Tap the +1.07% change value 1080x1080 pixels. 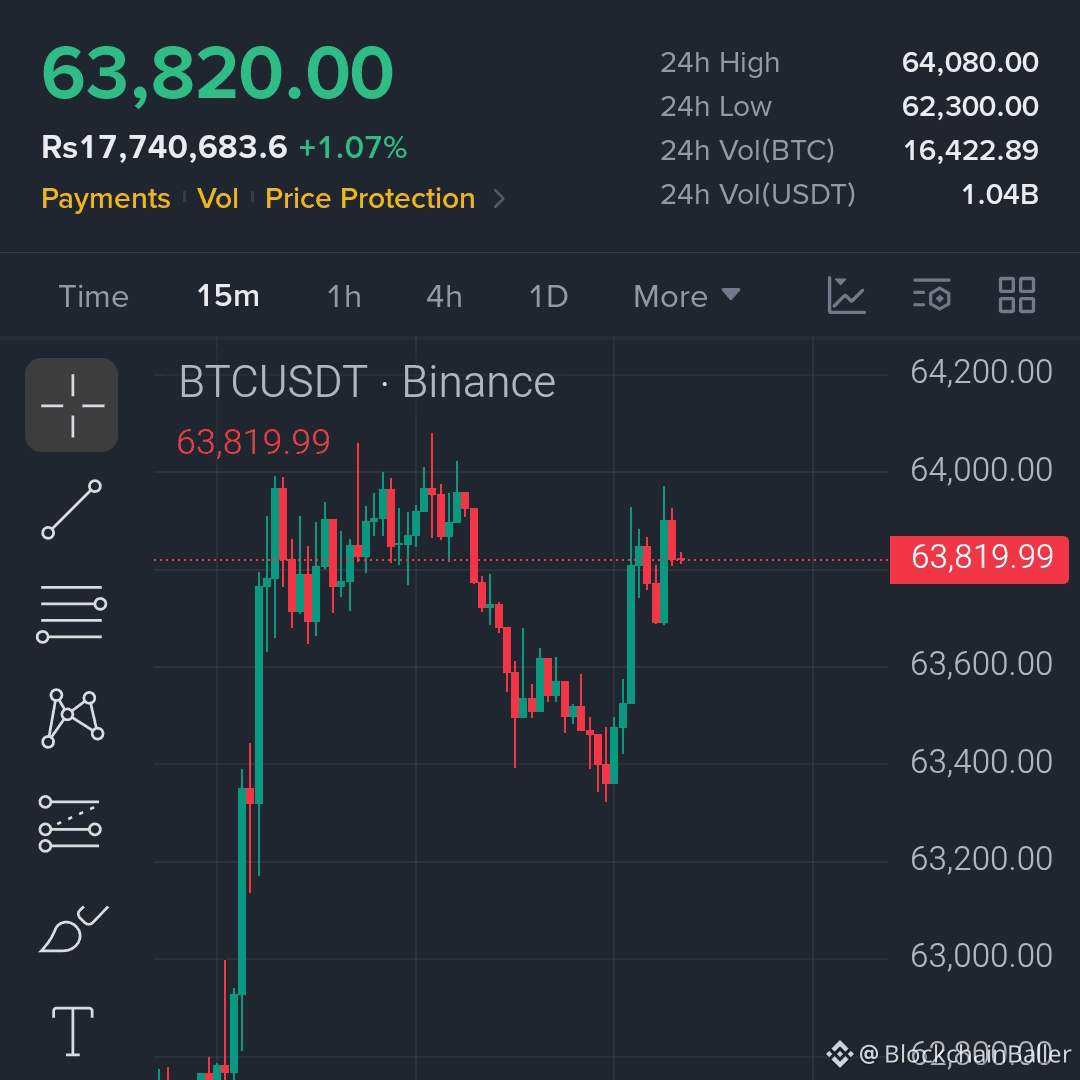pos(353,147)
